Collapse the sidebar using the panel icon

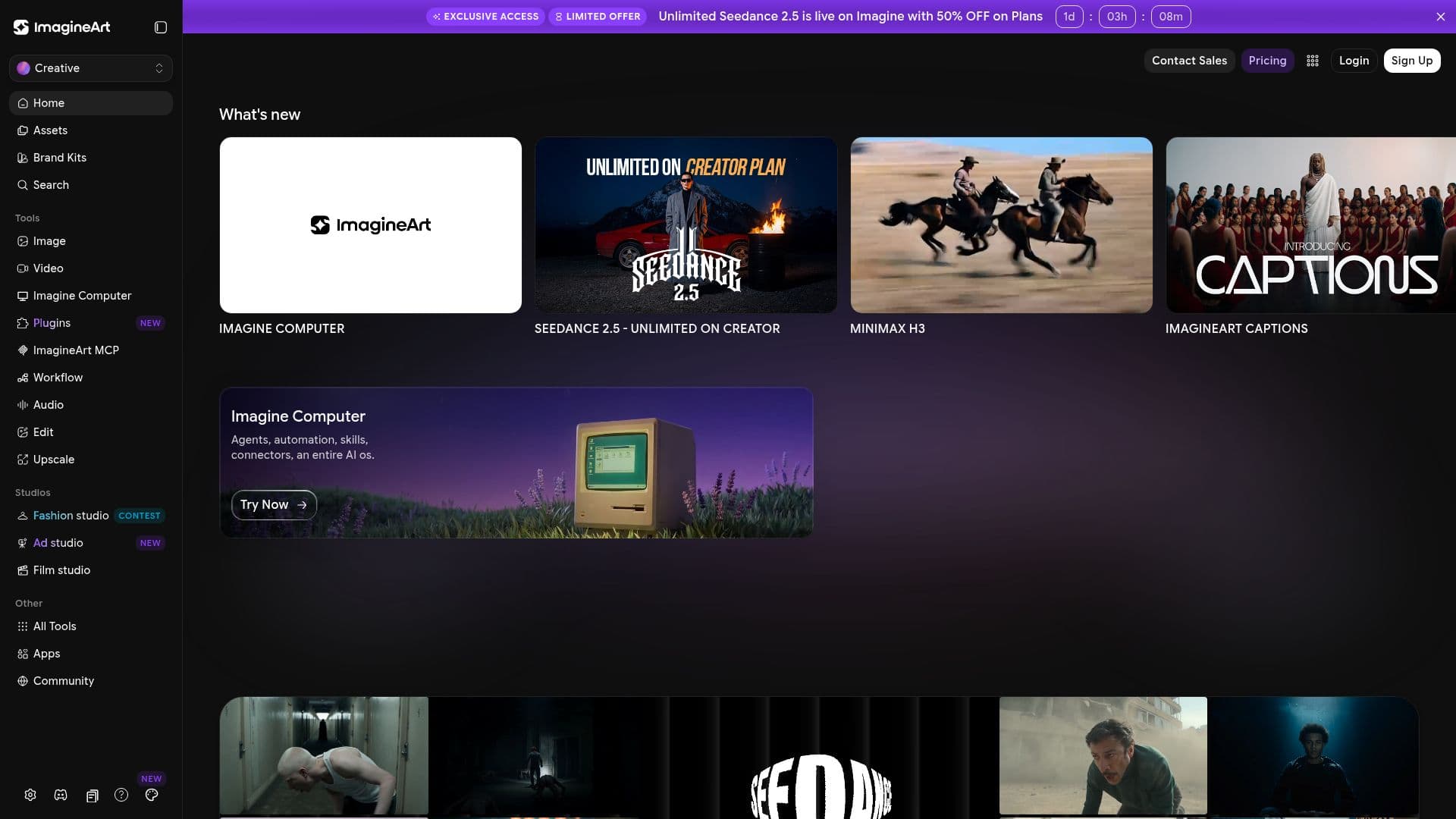161,27
